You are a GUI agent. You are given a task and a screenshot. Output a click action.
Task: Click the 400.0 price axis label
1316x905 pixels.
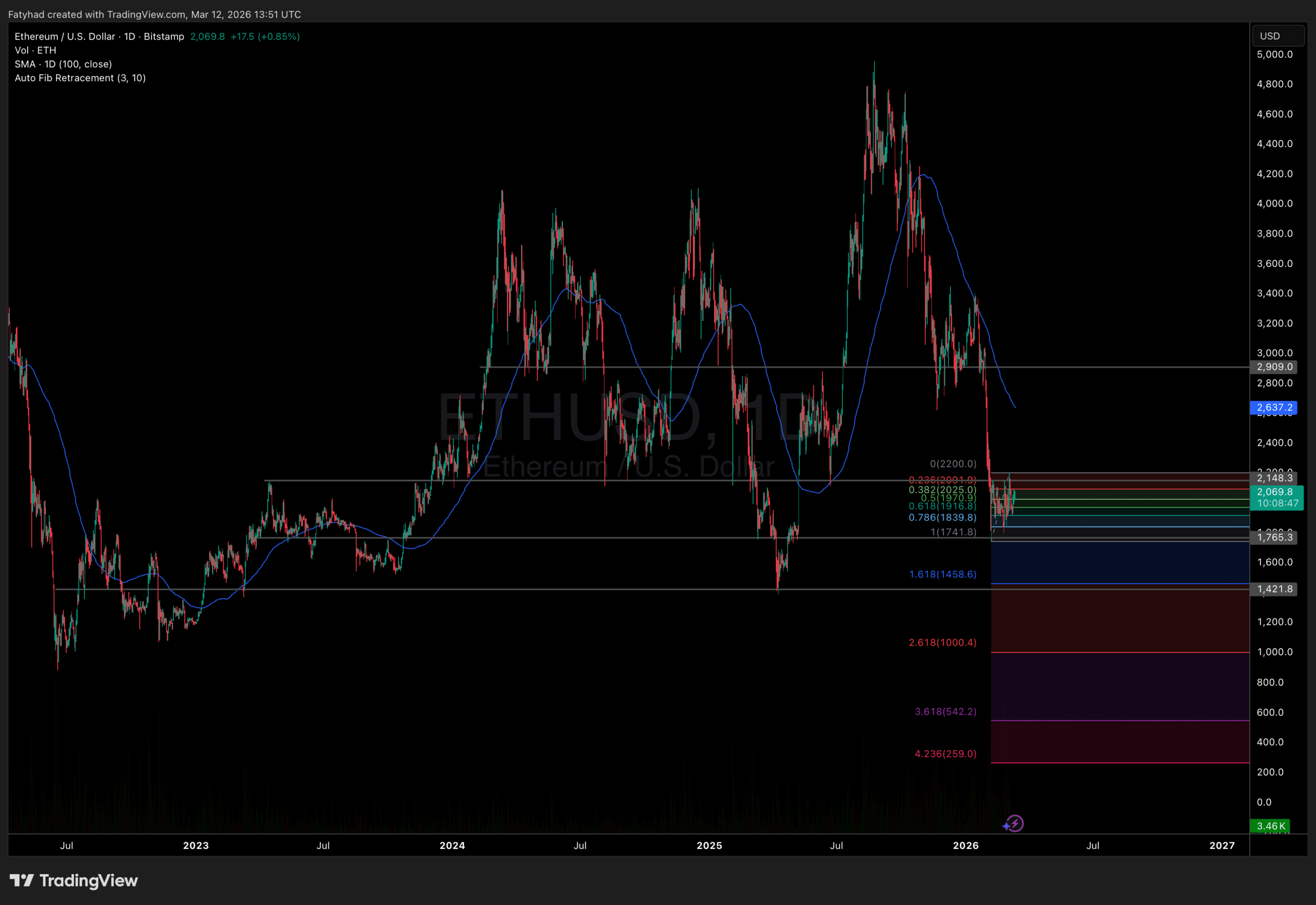[x=1270, y=741]
